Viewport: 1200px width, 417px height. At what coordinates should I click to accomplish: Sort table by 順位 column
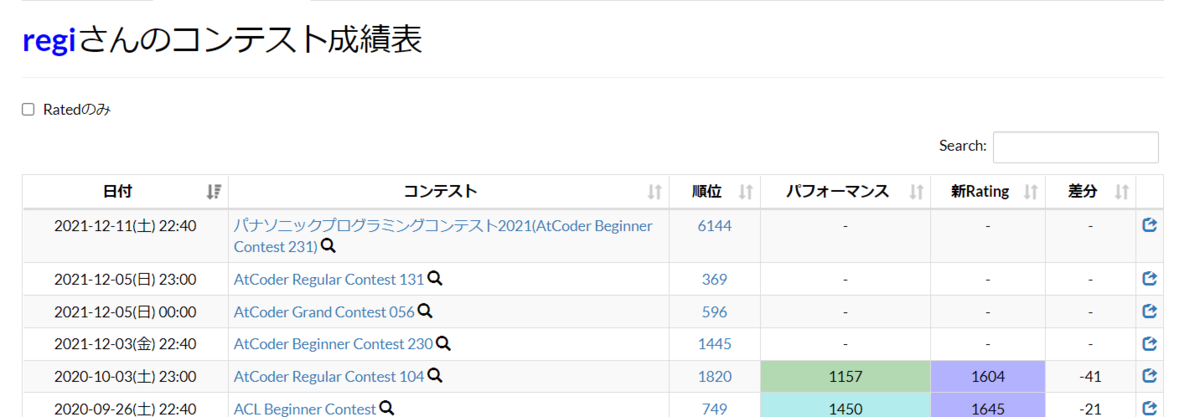click(x=715, y=191)
